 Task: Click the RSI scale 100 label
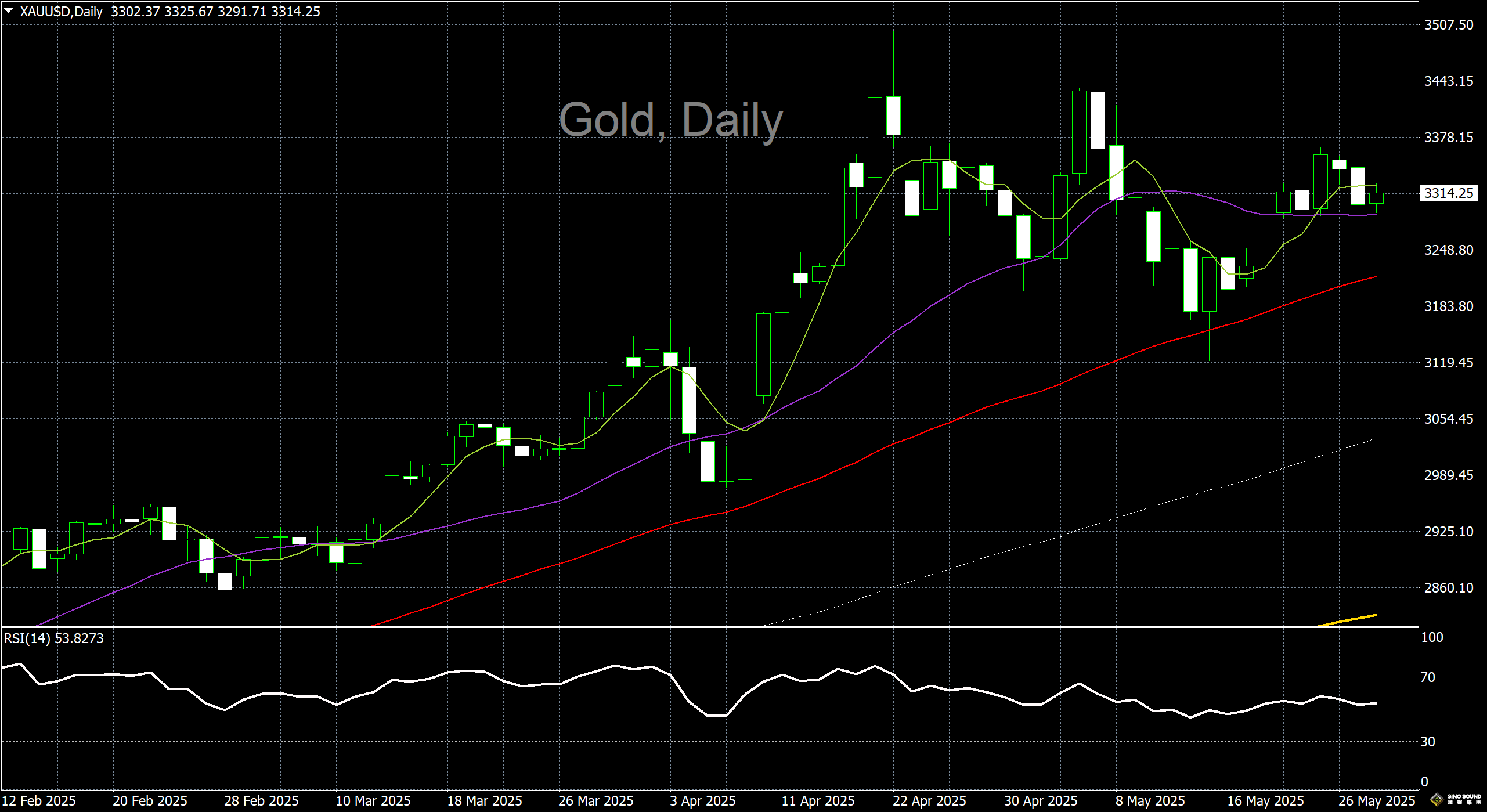(1431, 637)
